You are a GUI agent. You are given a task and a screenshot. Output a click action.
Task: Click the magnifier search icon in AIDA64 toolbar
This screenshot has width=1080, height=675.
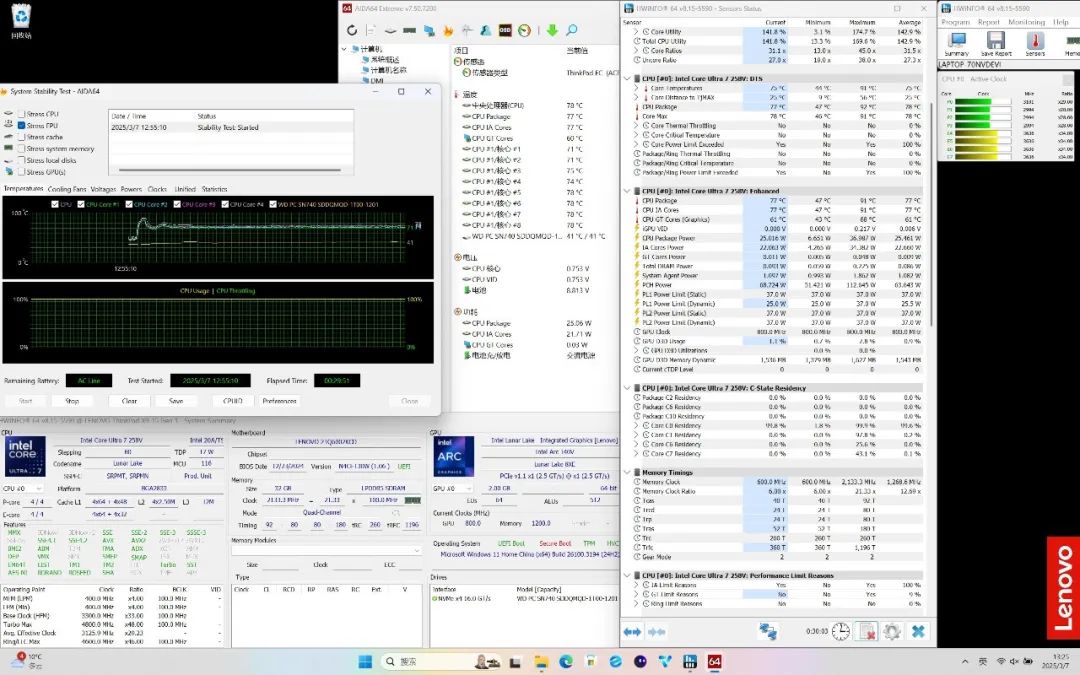[572, 30]
